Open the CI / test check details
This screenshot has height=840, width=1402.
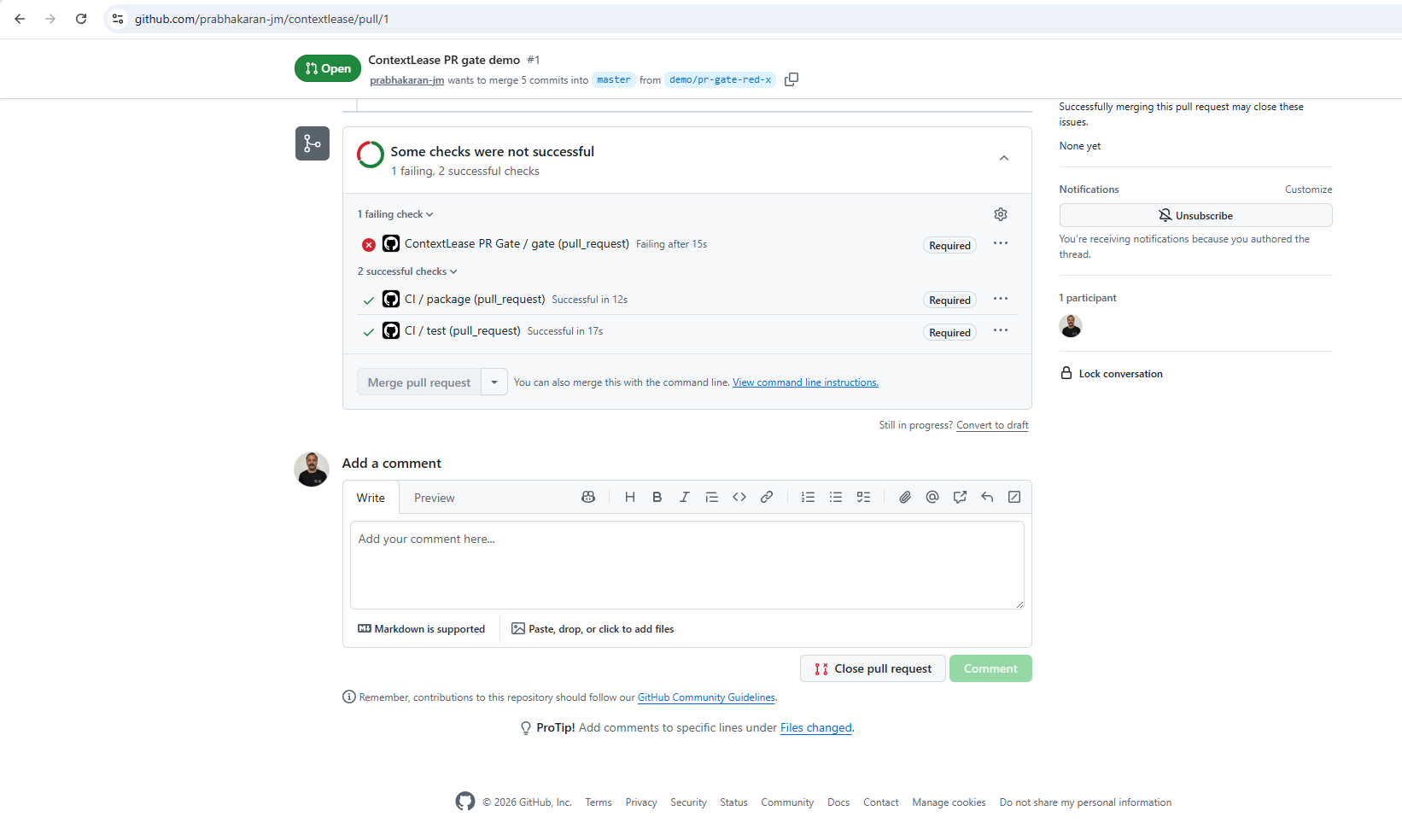[x=462, y=330]
